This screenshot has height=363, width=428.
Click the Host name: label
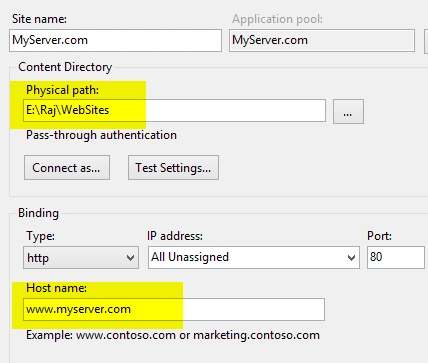click(x=56, y=288)
